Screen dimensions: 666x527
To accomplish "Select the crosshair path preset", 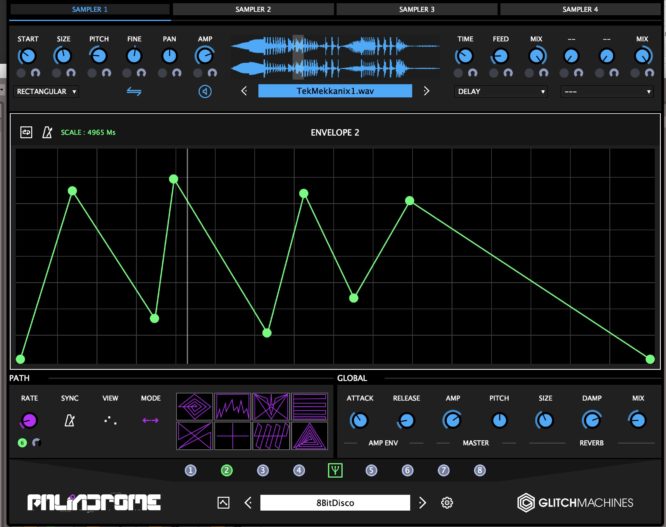I will tap(232, 436).
